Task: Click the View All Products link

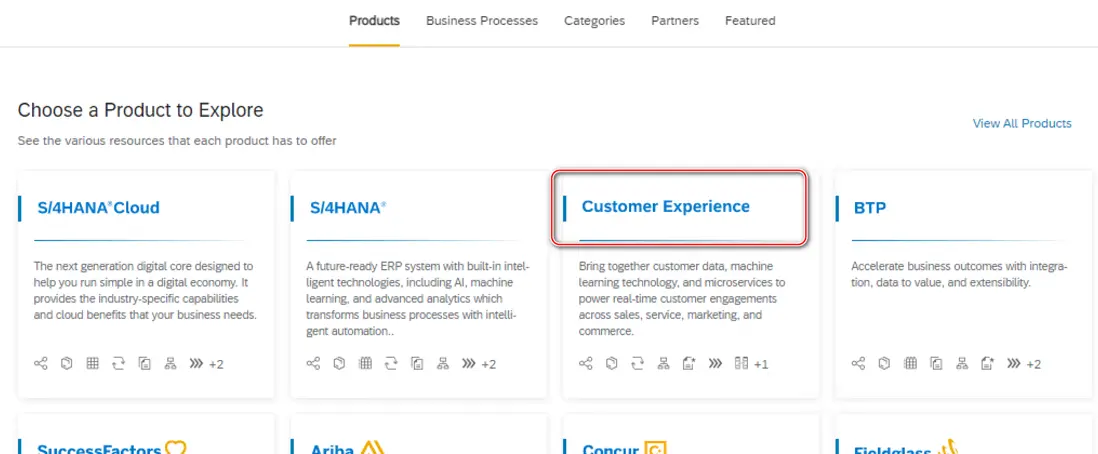Action: [1022, 124]
